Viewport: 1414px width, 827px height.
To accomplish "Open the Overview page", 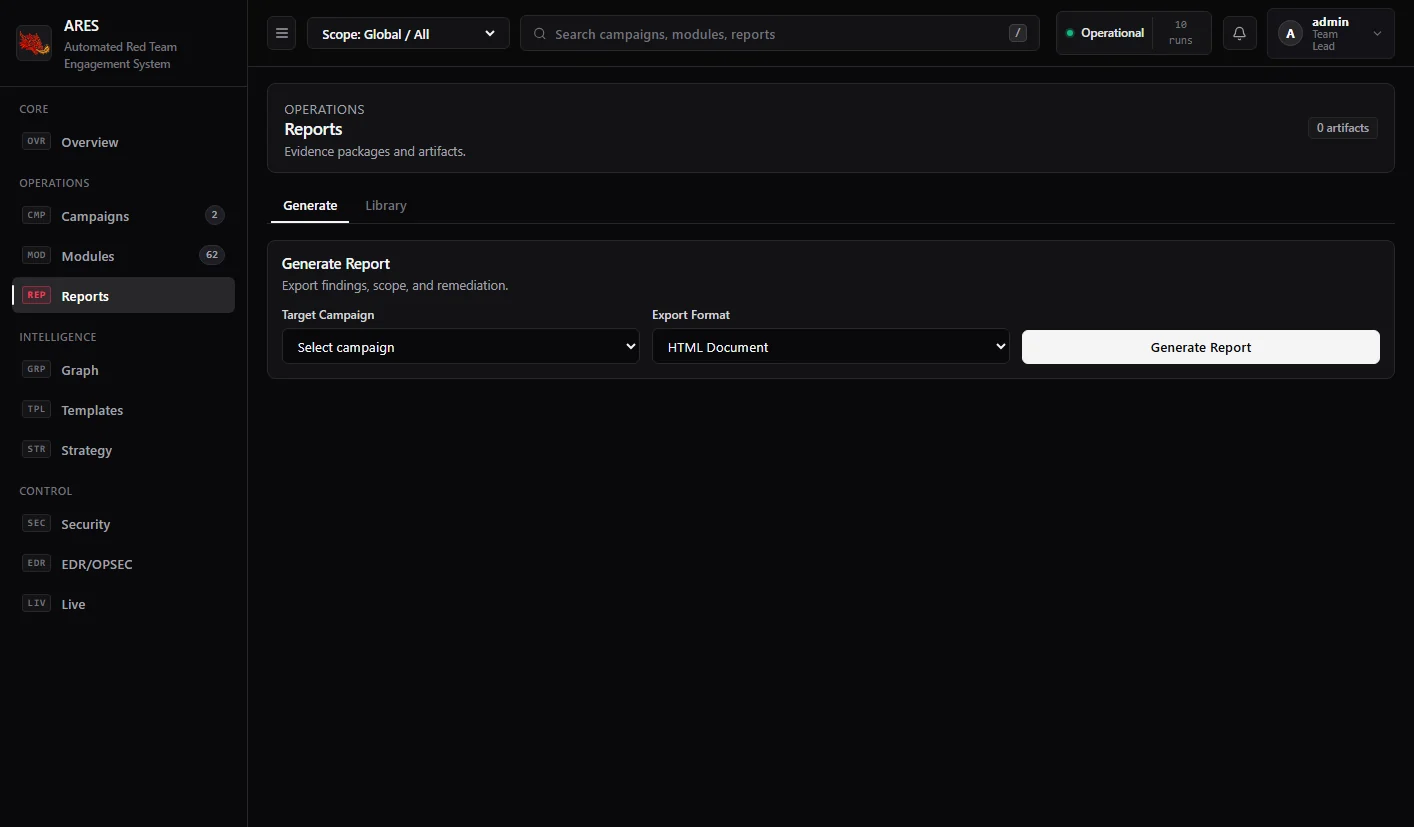I will (123, 142).
